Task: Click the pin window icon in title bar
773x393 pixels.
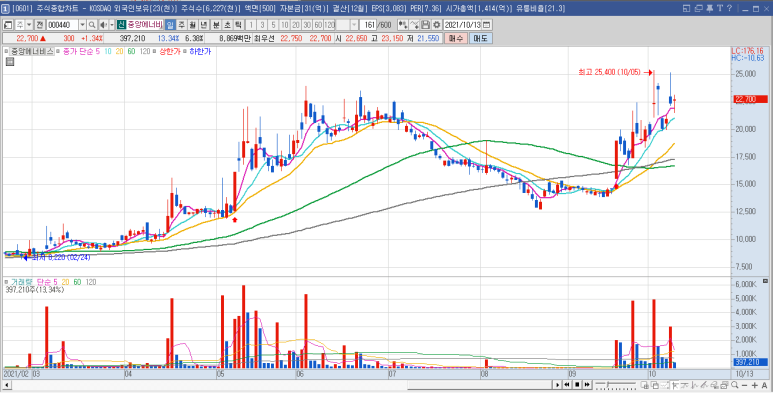Action: click(710, 8)
